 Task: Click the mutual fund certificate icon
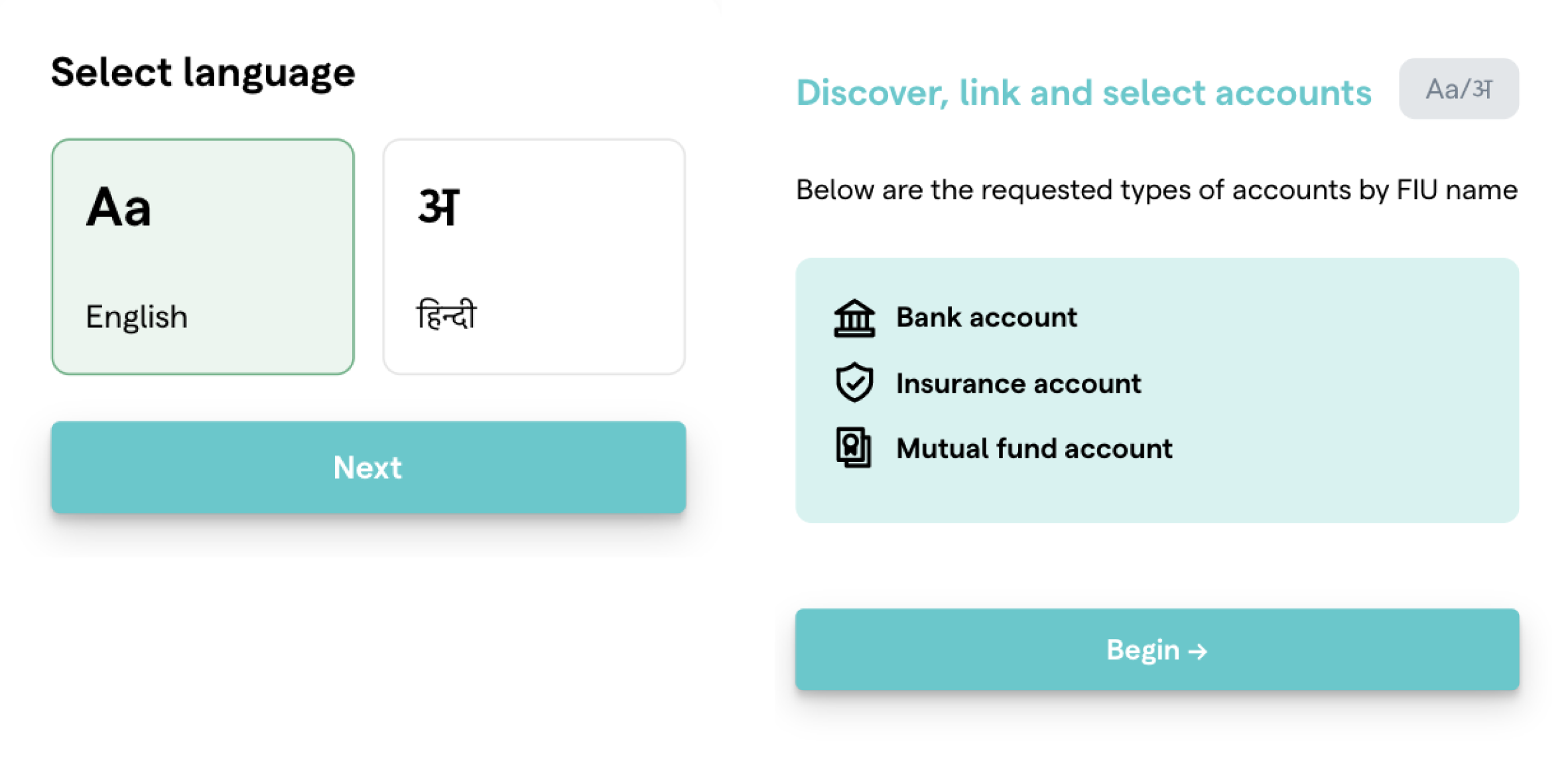pyautogui.click(x=854, y=448)
